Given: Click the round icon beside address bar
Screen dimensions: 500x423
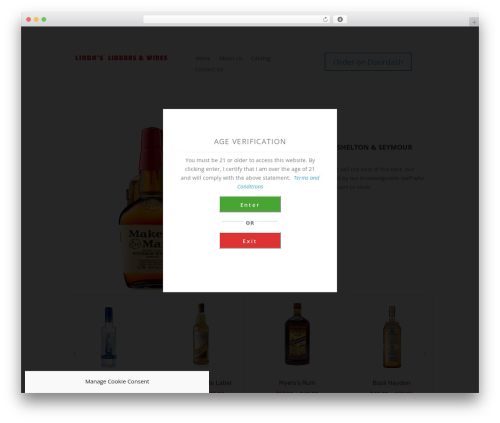Looking at the screenshot, I should tap(340, 20).
